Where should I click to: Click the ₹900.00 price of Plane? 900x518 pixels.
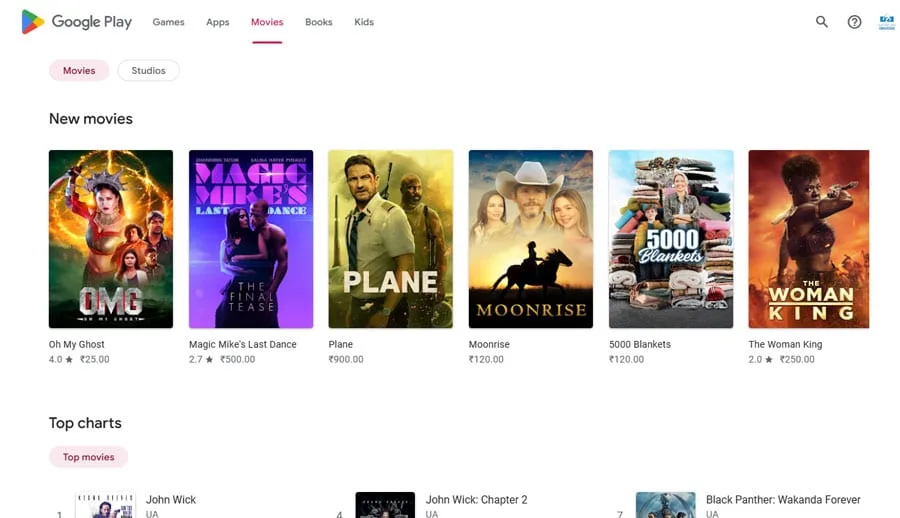(346, 359)
